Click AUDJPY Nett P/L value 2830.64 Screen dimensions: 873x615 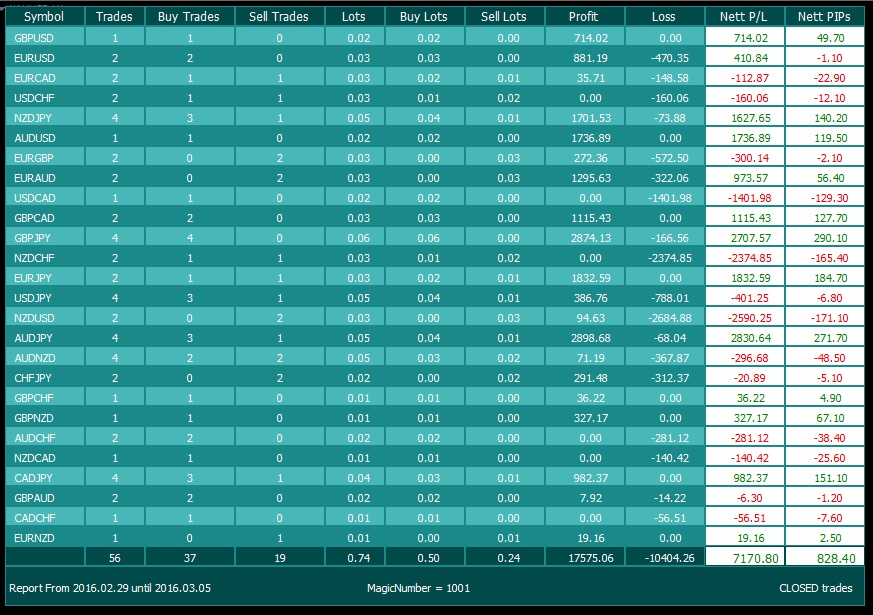click(x=751, y=338)
